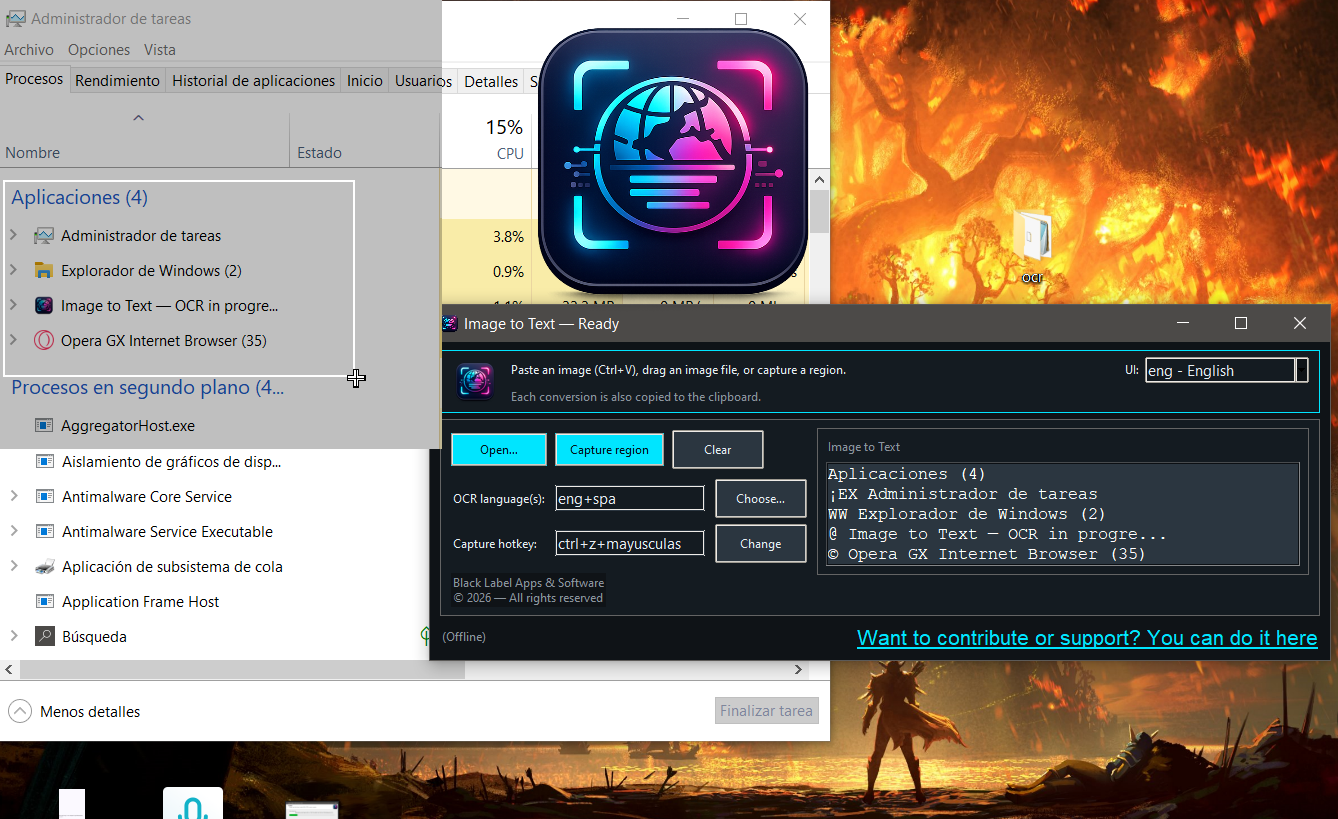Click inside the Image to Text output box
The width and height of the screenshot is (1338, 819).
[x=1063, y=514]
